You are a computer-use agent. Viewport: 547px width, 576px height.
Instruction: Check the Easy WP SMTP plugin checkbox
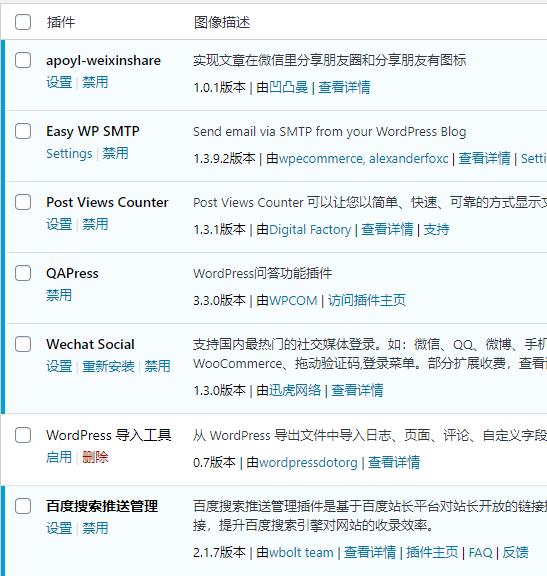pyautogui.click(x=23, y=131)
